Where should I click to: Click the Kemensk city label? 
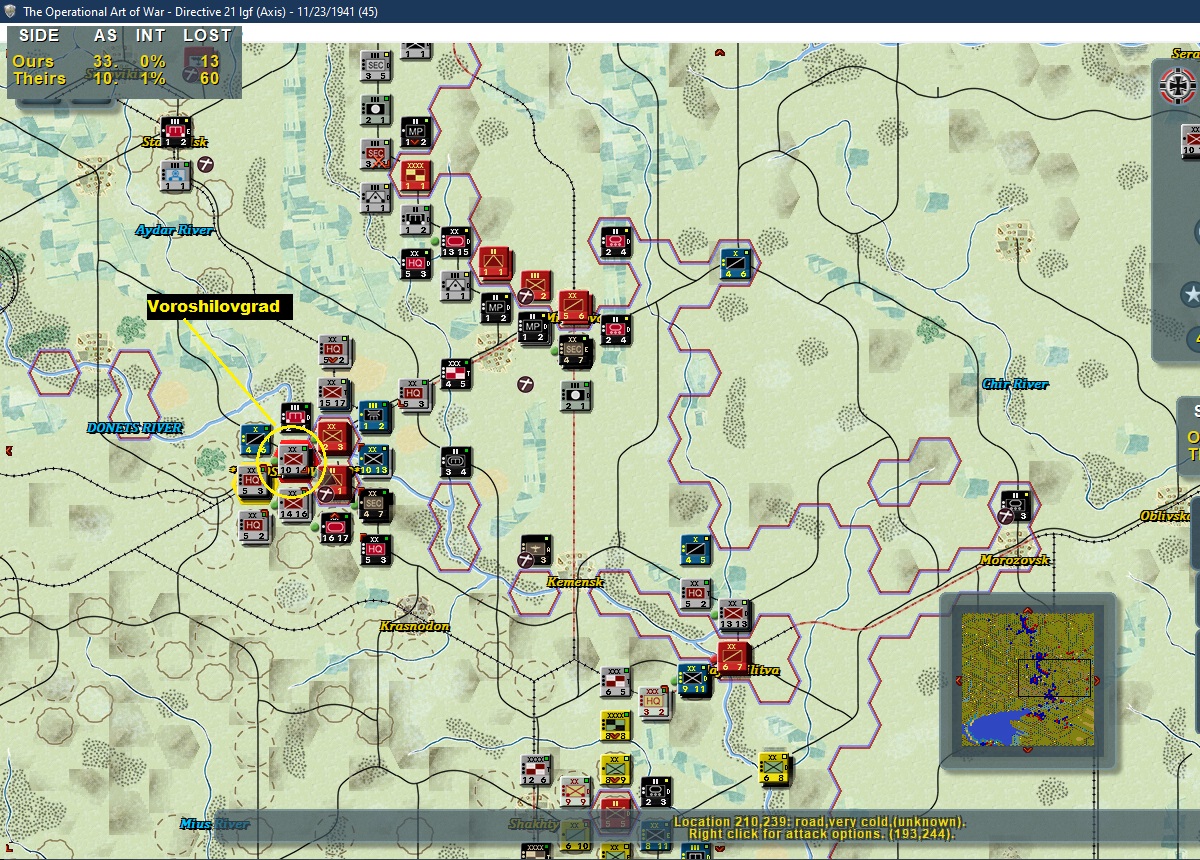pyautogui.click(x=575, y=581)
